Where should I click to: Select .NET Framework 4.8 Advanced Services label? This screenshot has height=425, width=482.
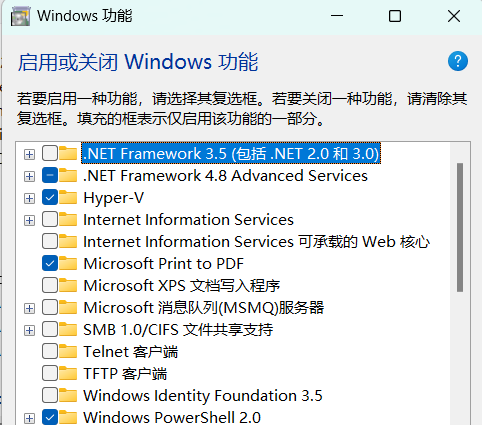click(225, 176)
